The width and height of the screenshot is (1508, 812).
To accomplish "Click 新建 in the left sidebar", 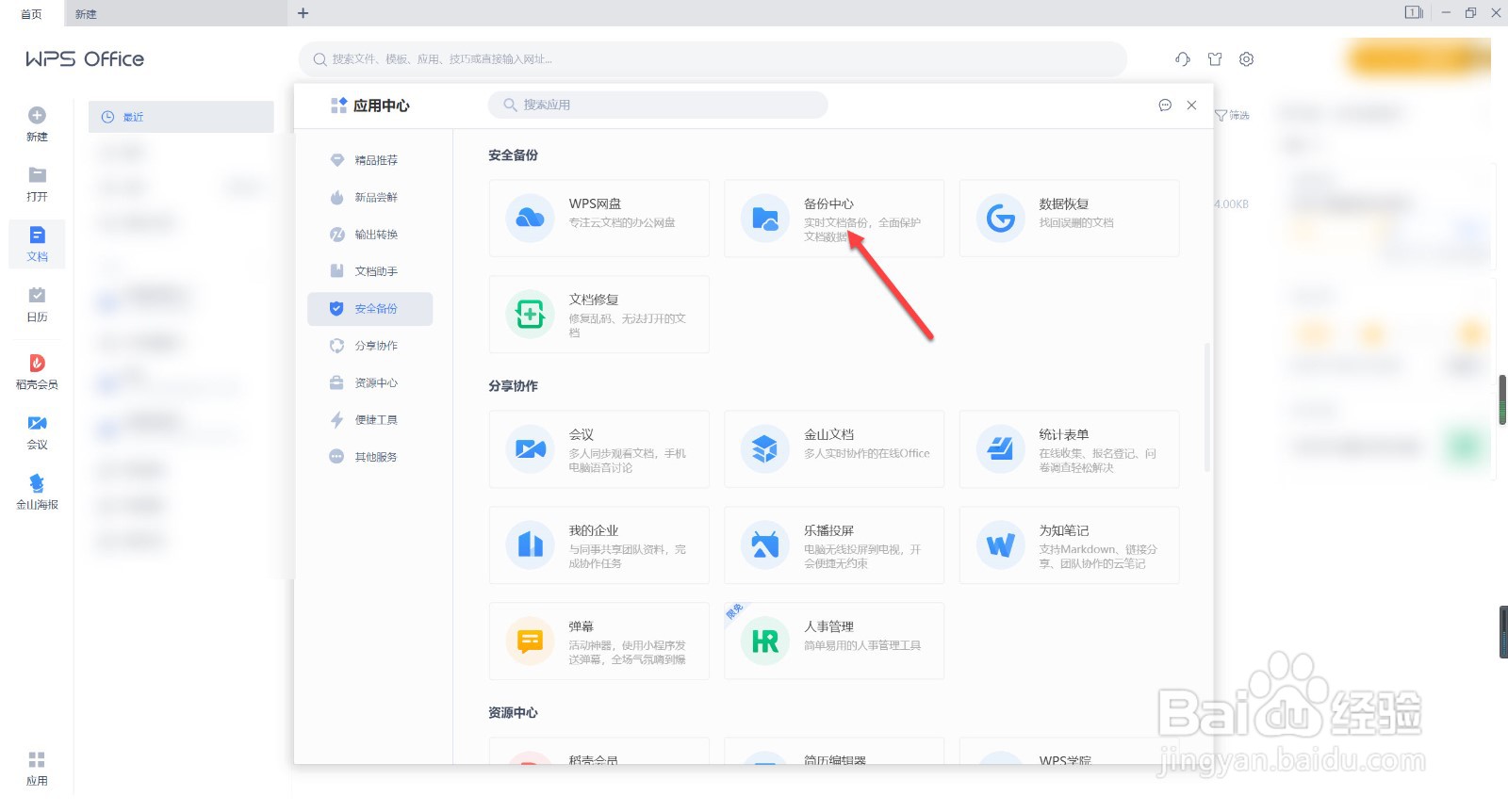I will coord(37,124).
